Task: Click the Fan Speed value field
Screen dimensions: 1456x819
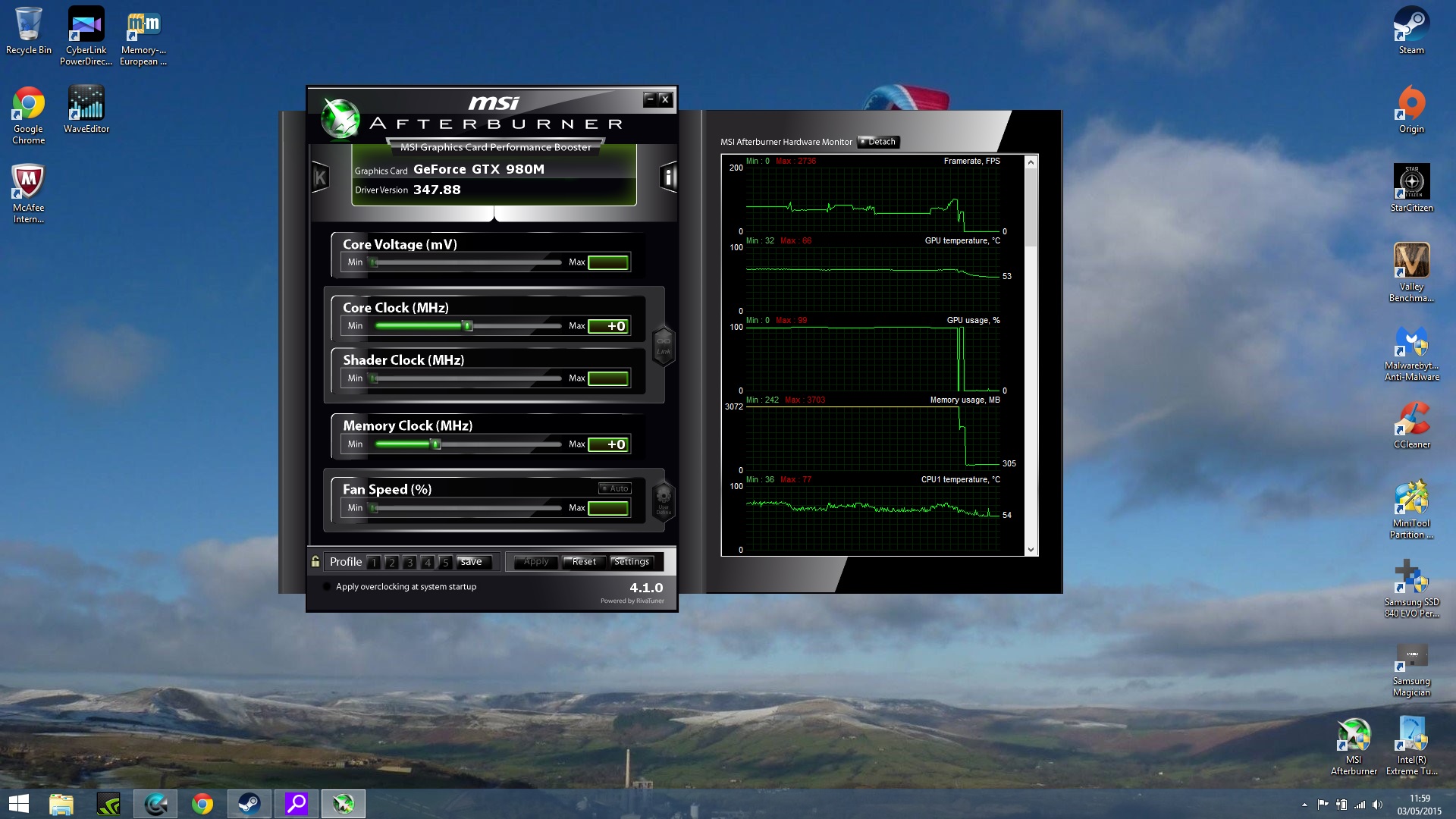Action: click(608, 508)
